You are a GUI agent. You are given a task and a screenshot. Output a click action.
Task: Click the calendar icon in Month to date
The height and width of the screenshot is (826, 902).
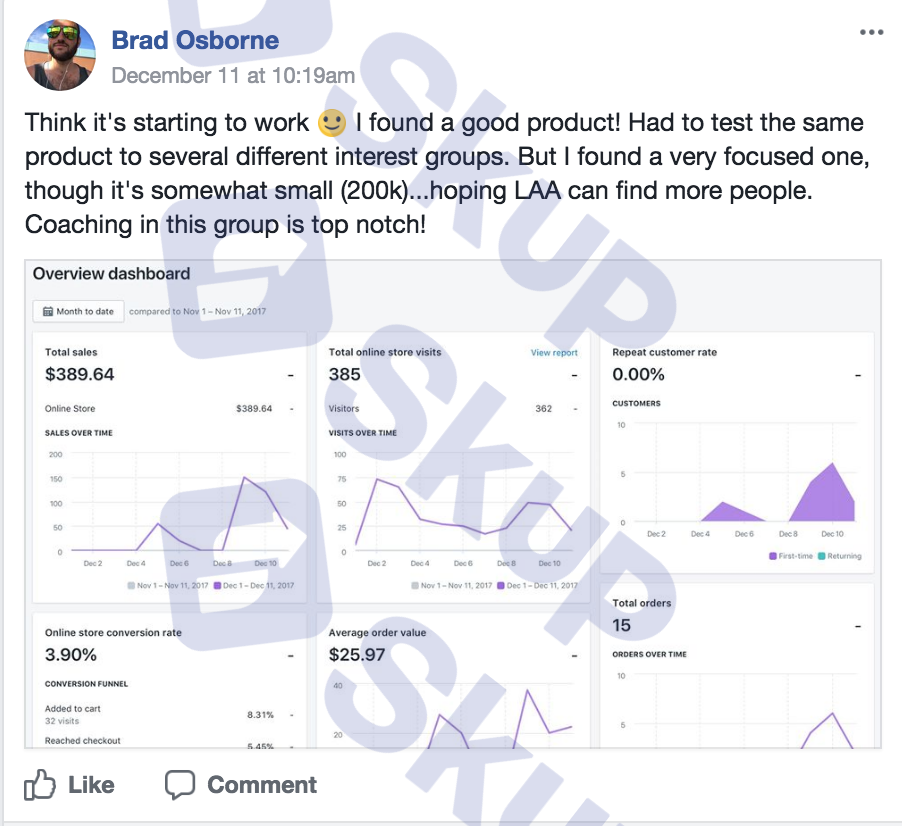tap(48, 311)
